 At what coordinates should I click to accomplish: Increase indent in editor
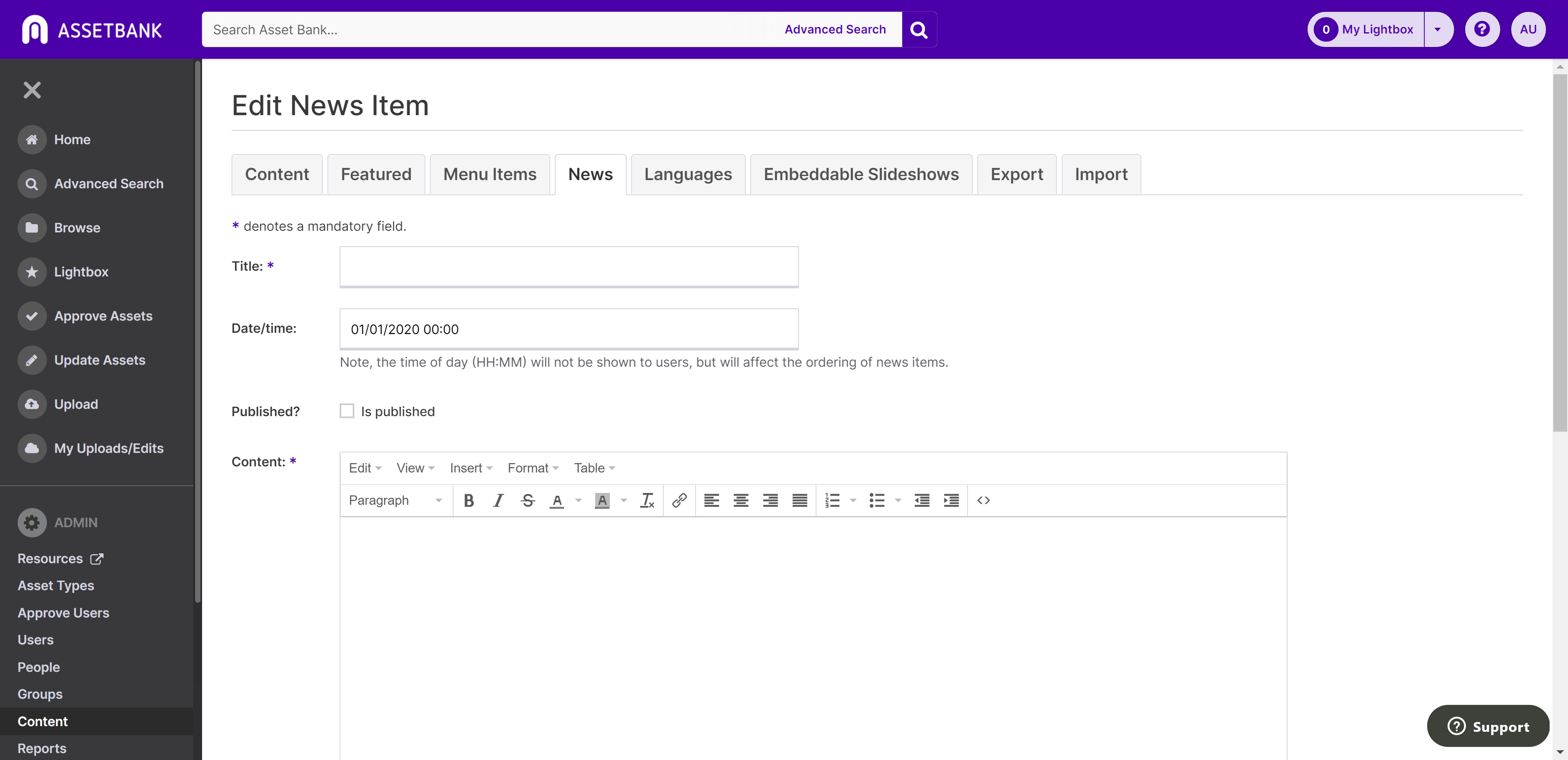[952, 501]
